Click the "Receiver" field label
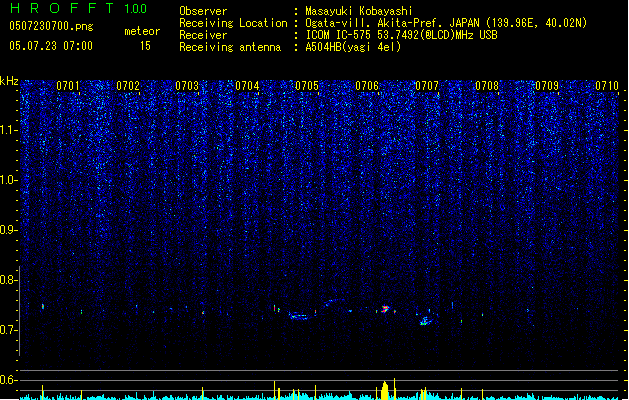 pyautogui.click(x=203, y=35)
